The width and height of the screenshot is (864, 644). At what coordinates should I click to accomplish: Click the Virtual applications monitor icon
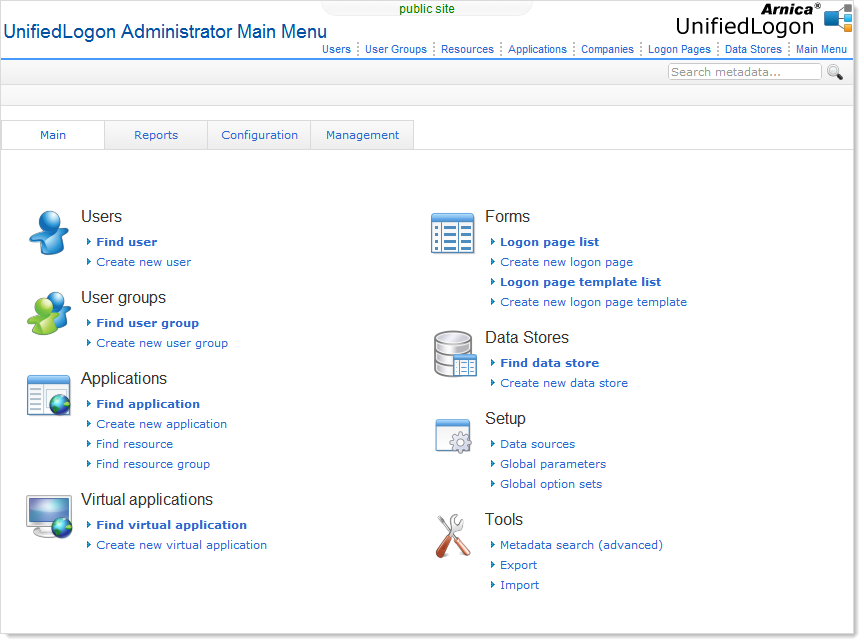[49, 516]
